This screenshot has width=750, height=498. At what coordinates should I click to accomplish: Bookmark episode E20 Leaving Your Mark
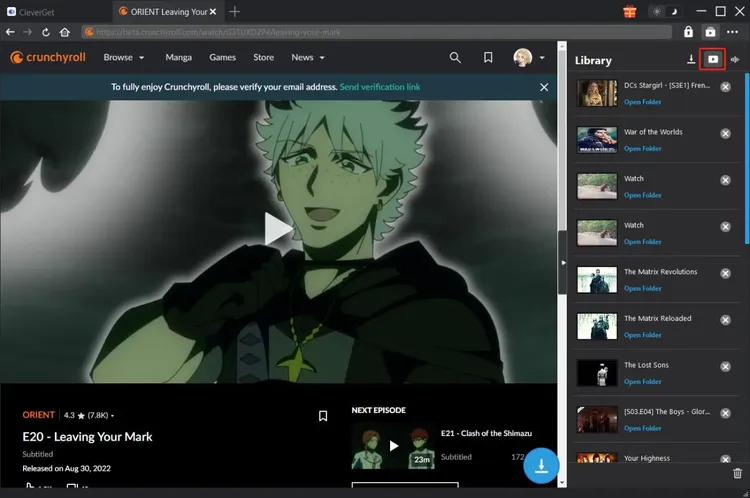322,416
